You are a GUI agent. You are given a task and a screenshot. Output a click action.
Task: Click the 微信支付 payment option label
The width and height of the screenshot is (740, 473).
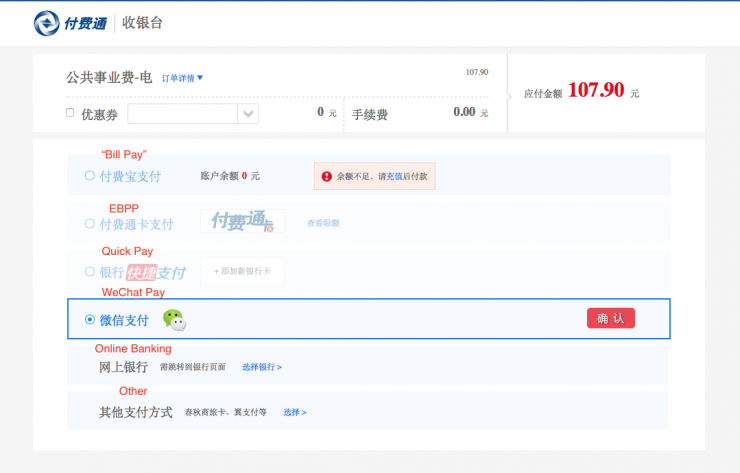tap(124, 320)
